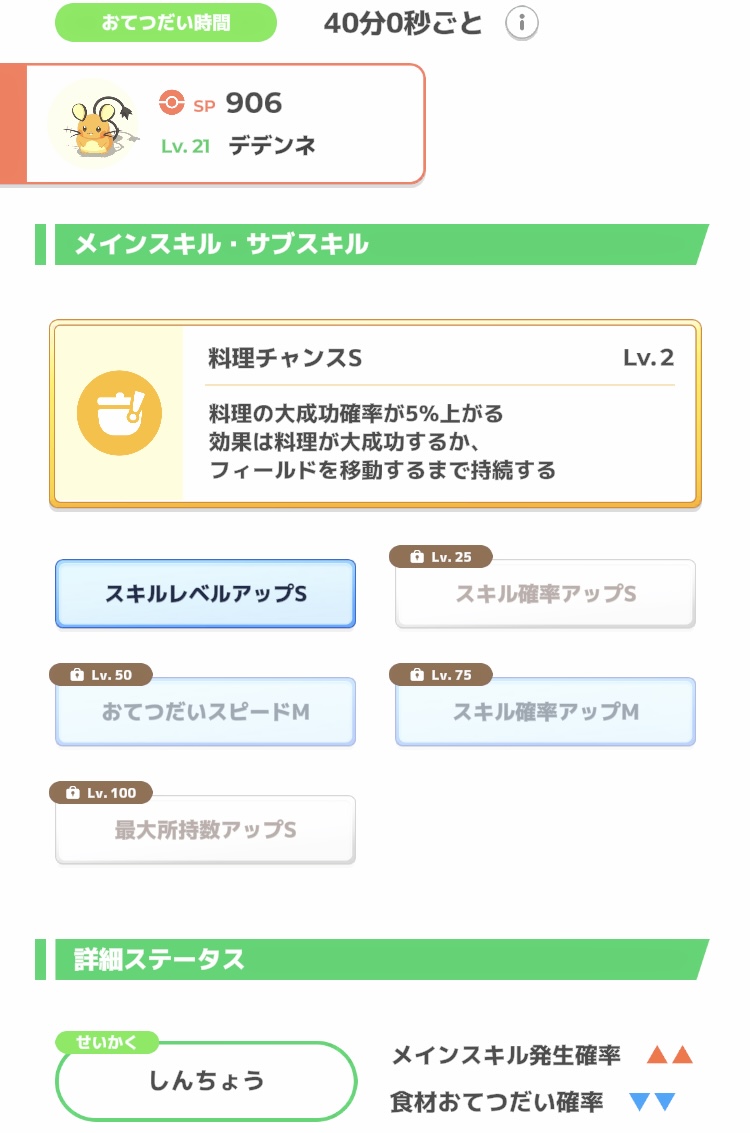This screenshot has height=1133, width=750.
Task: Tap the しんちょう nature box
Action: pyautogui.click(x=206, y=1081)
